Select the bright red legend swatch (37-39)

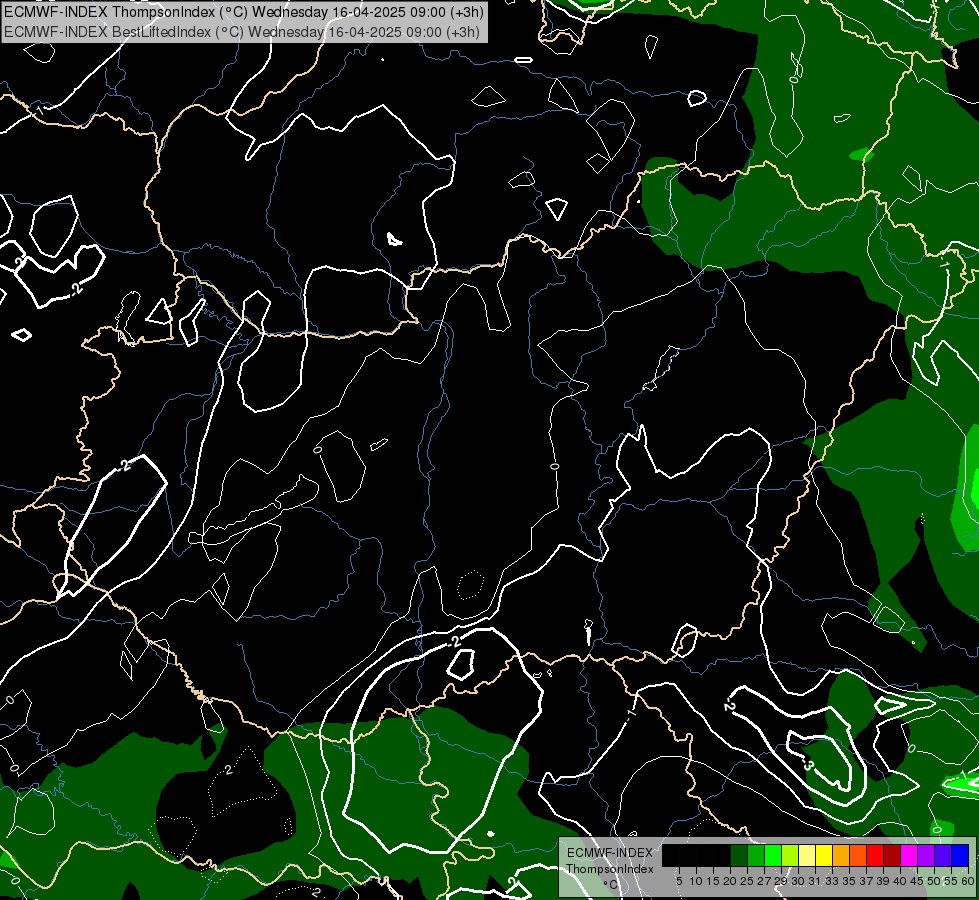coord(875,855)
